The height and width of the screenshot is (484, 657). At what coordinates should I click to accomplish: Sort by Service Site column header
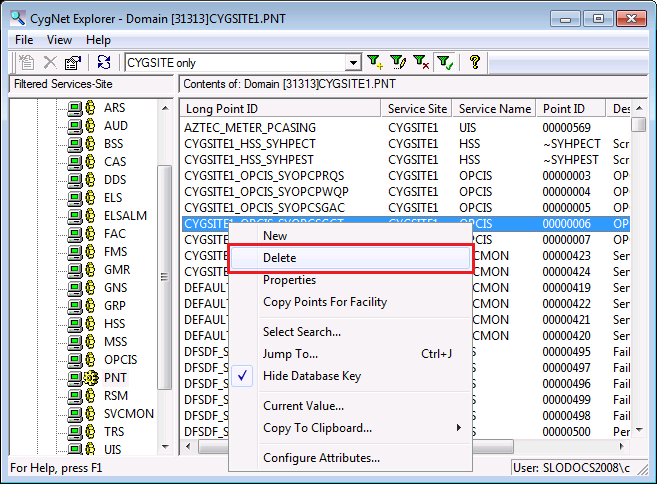point(416,109)
